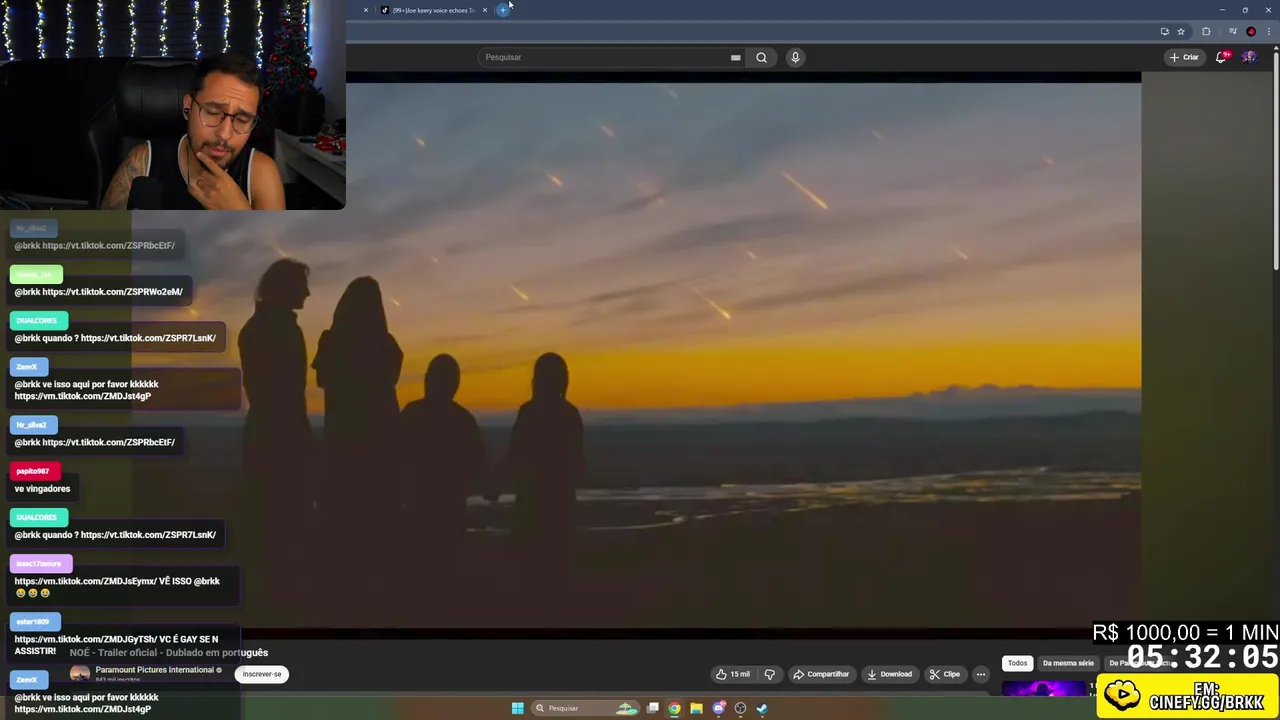Viewport: 1280px width, 720px height.
Task: Dislike the video with thumbs down
Action: pyautogui.click(x=769, y=674)
